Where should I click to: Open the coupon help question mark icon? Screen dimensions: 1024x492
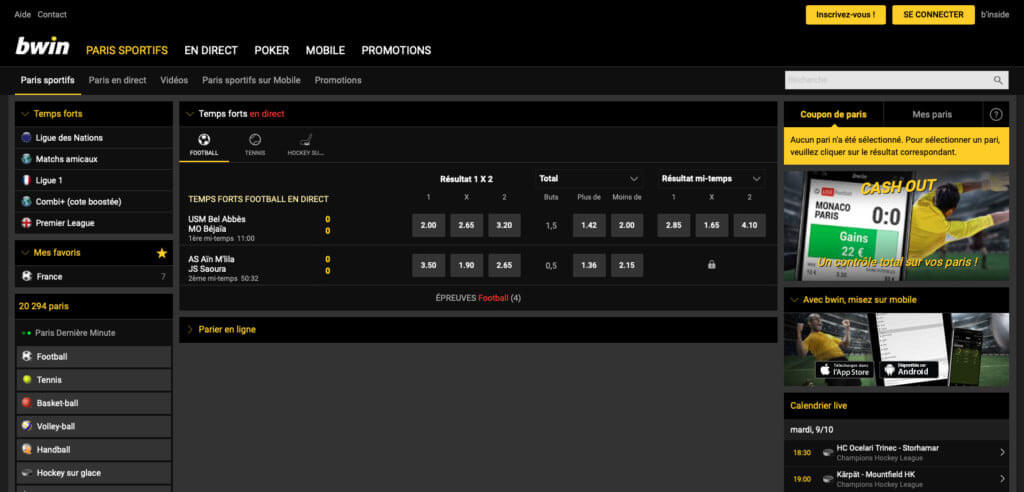pos(995,115)
